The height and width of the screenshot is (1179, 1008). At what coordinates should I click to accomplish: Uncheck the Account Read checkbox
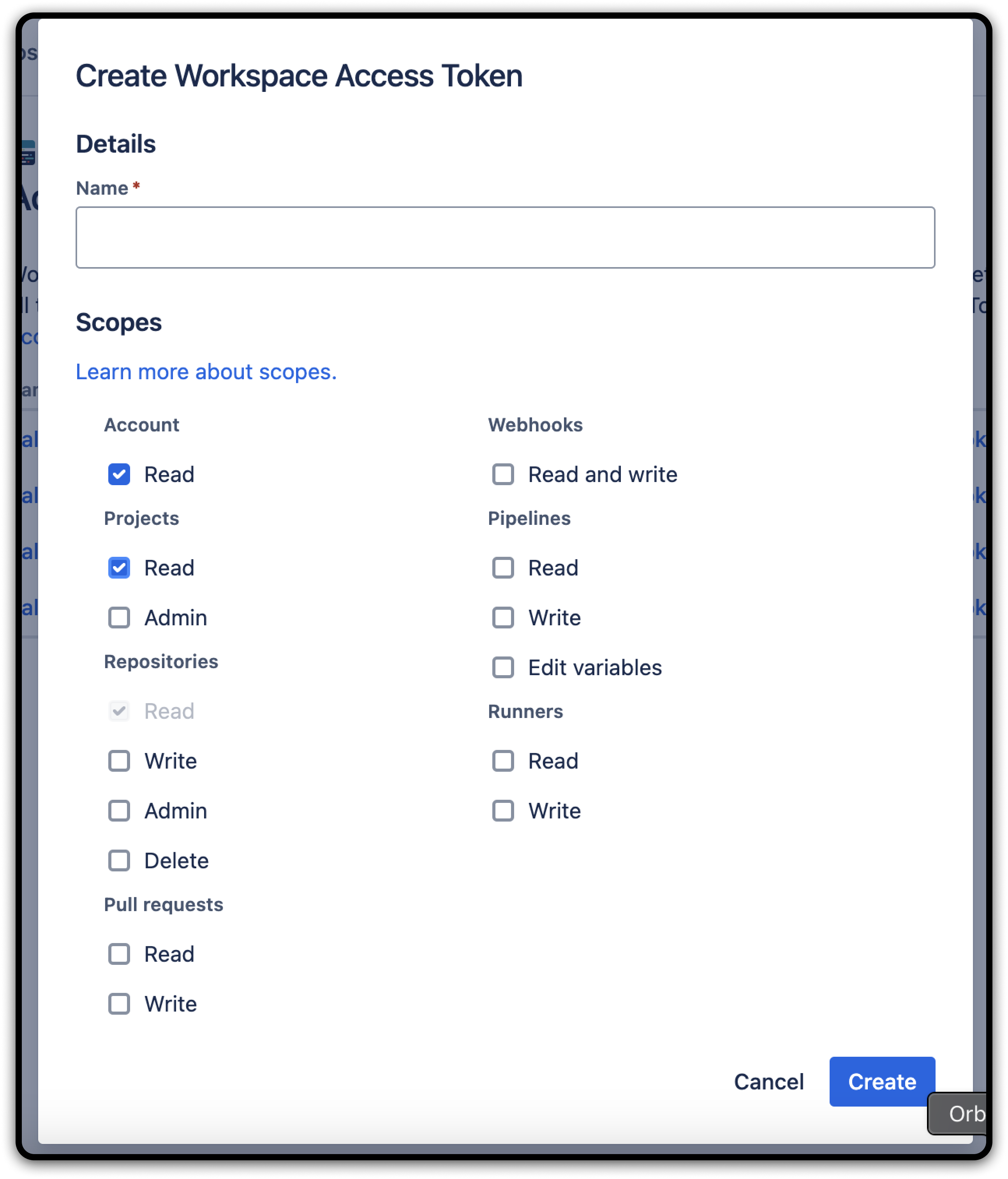pyautogui.click(x=119, y=475)
